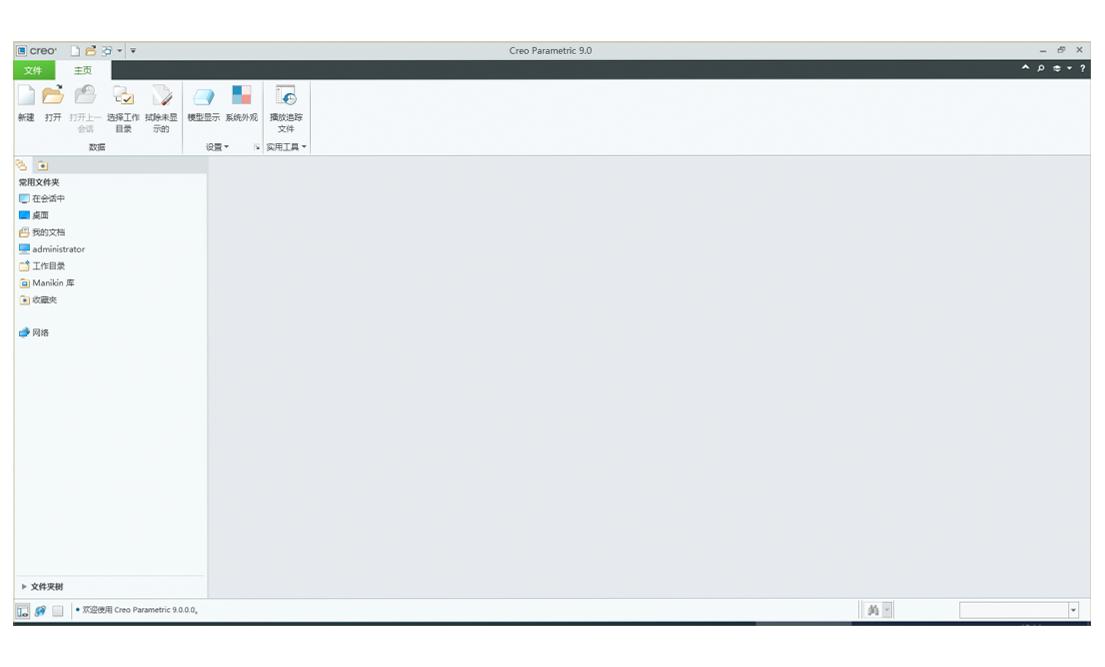Open the selection filter dropdown in status bar
This screenshot has height=667, width=1105.
pos(1074,610)
